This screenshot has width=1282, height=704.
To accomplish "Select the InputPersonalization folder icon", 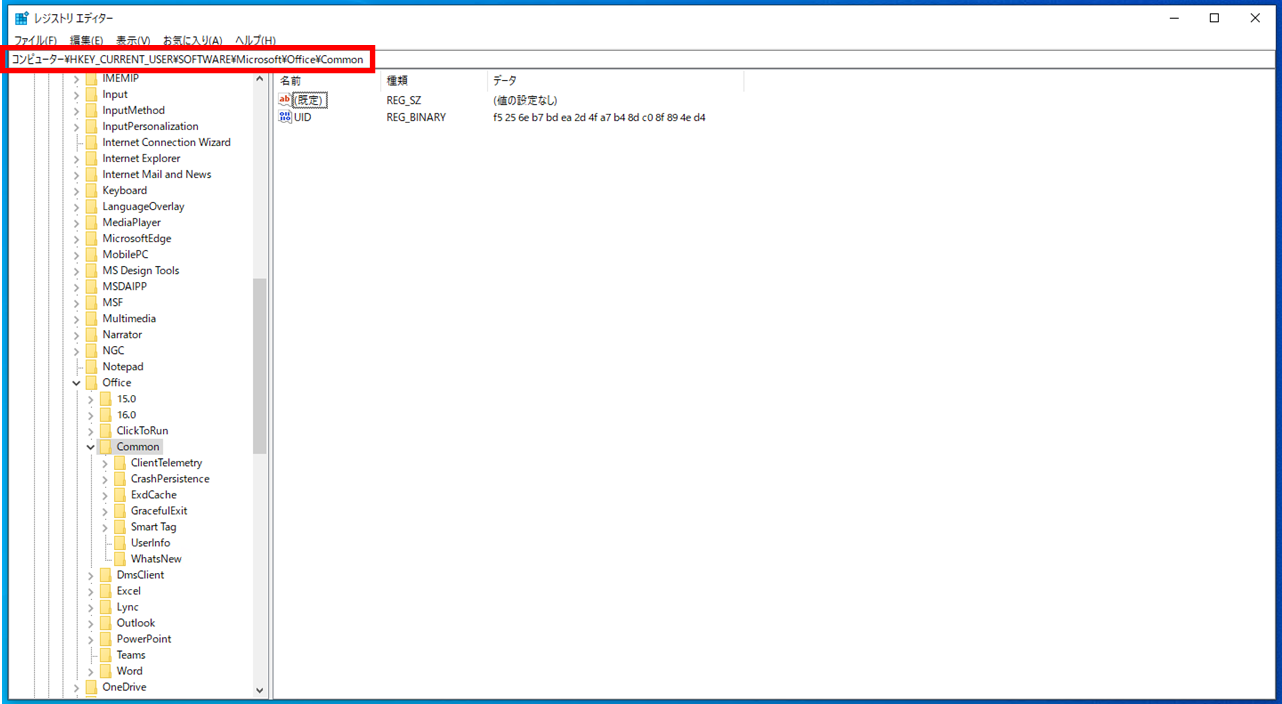I will point(91,126).
